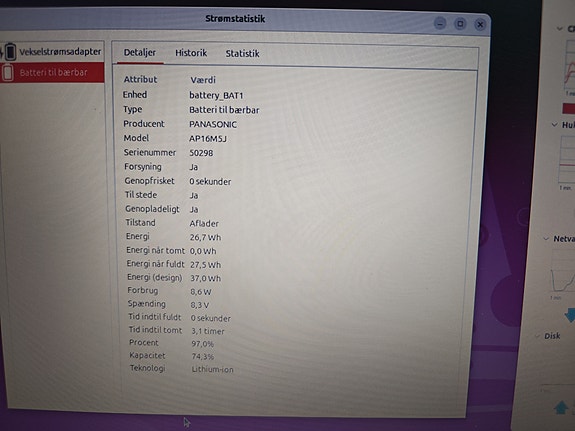The image size is (575, 431).
Task: Click the Værdi column header
Action: [x=203, y=80]
